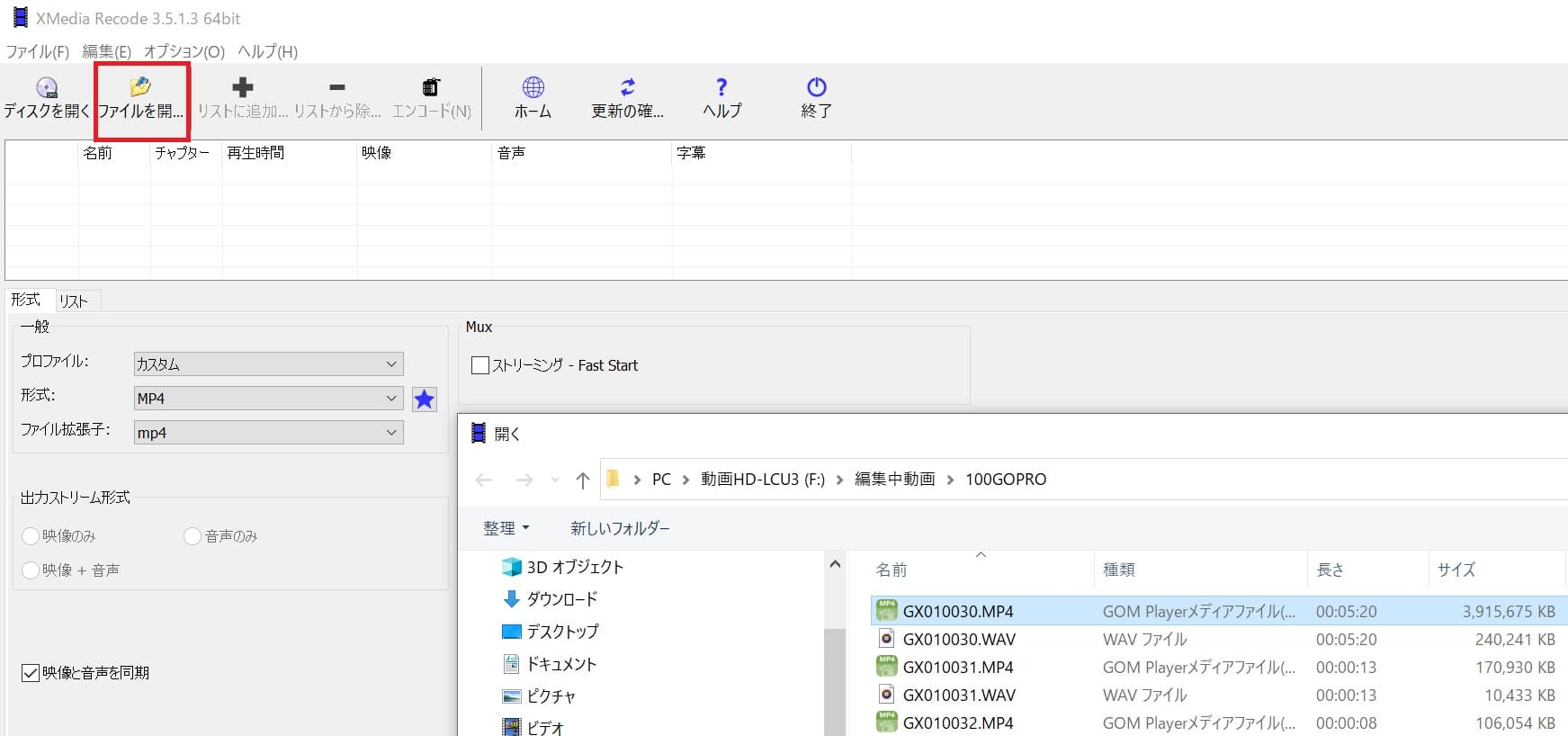Click the icon of GX010031.WAV
Screen dimensions: 1568x736
[887, 695]
